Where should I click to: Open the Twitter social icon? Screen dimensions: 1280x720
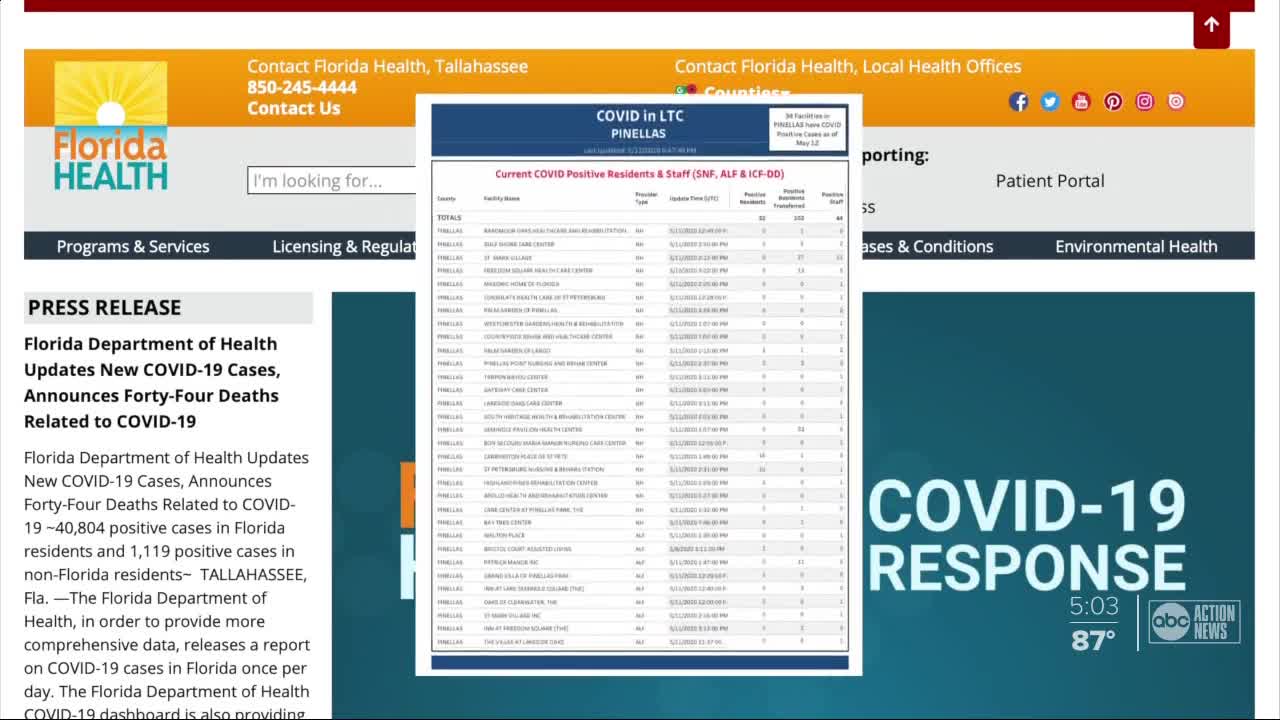1049,101
